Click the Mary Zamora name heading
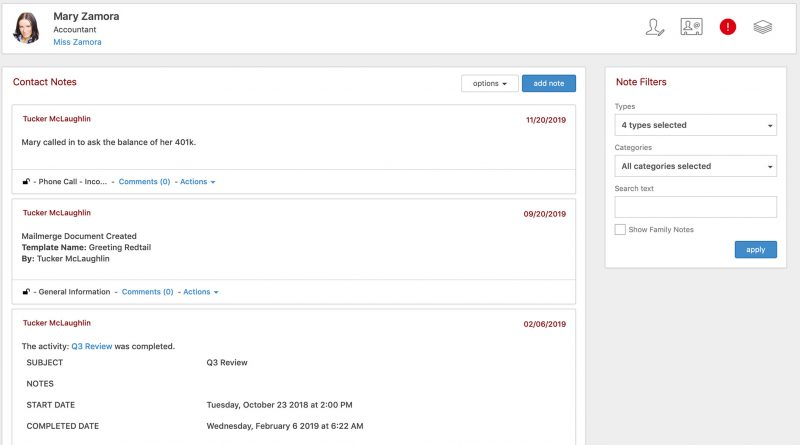Screen dimensions: 800x445 (86, 16)
